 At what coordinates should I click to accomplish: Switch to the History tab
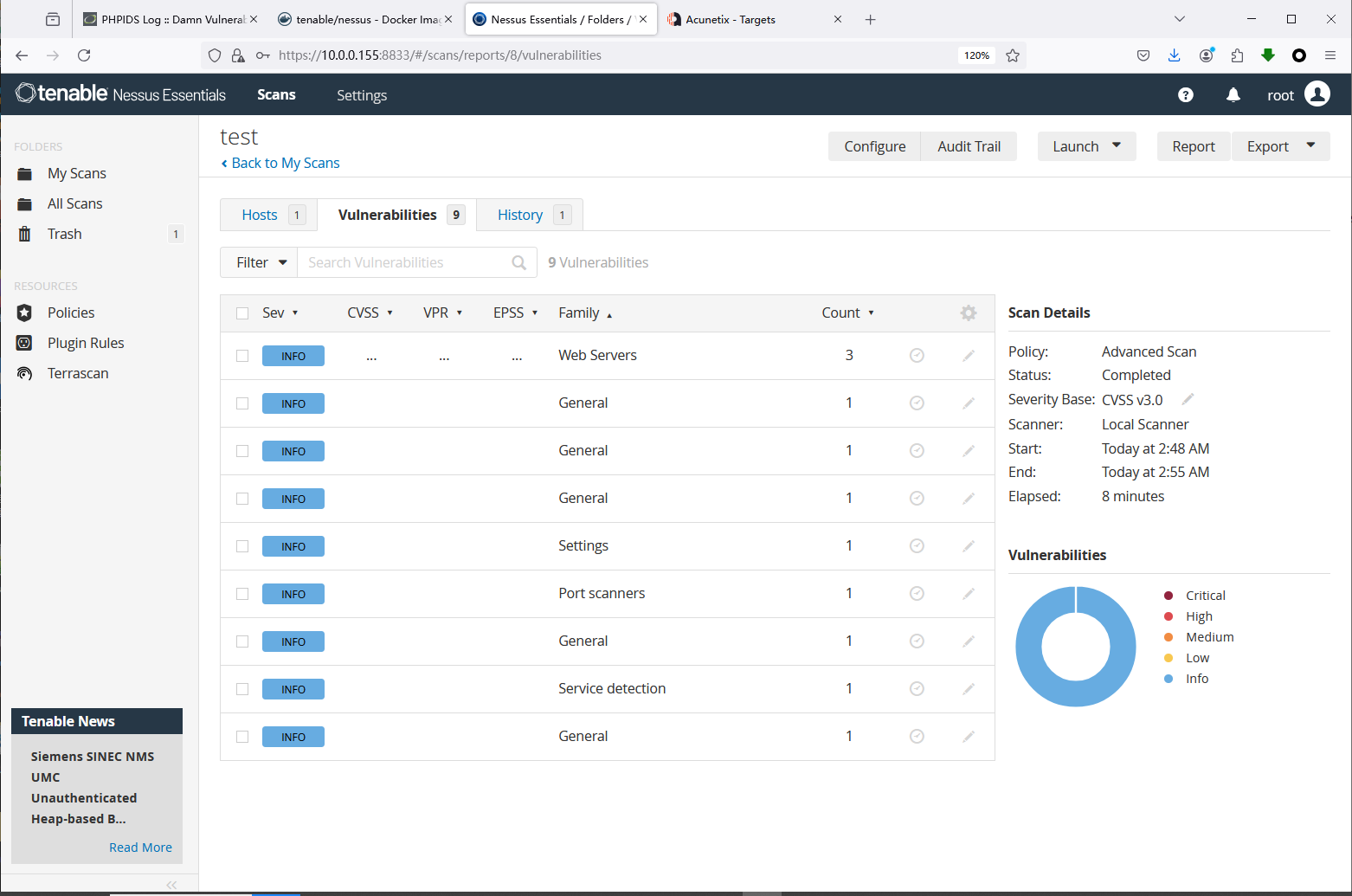tap(530, 215)
